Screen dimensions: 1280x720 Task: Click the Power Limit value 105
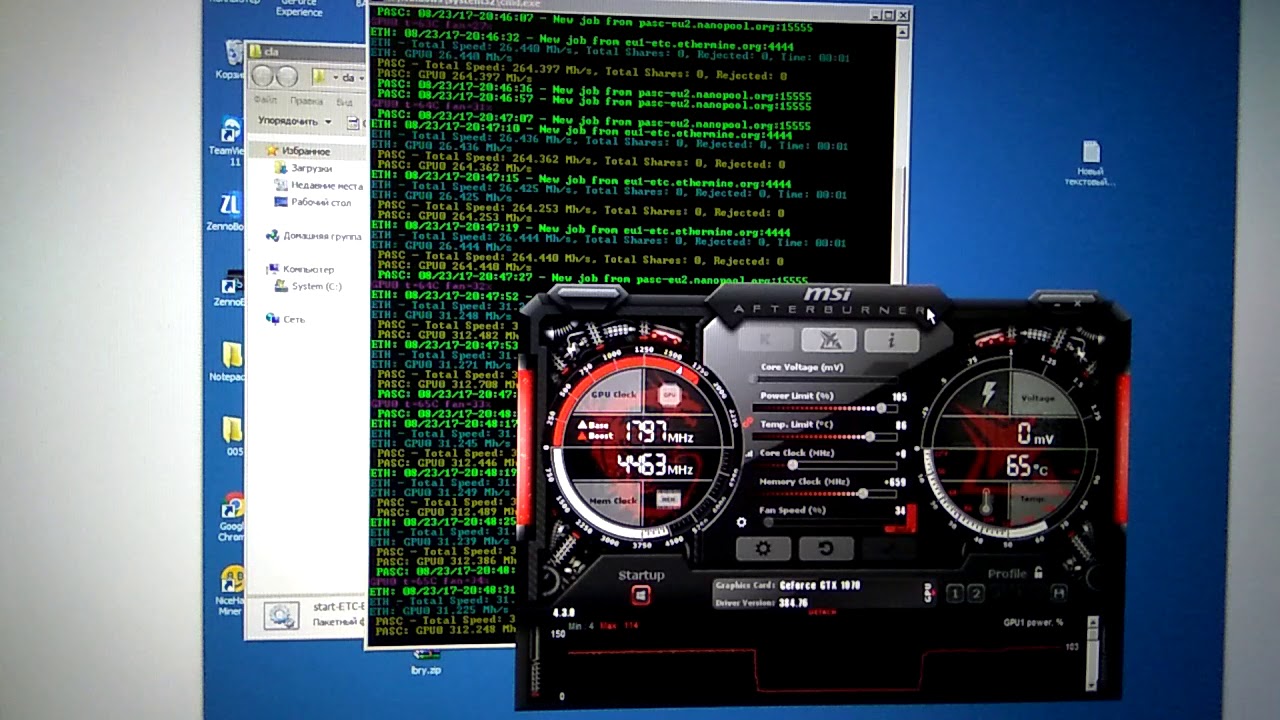[899, 397]
